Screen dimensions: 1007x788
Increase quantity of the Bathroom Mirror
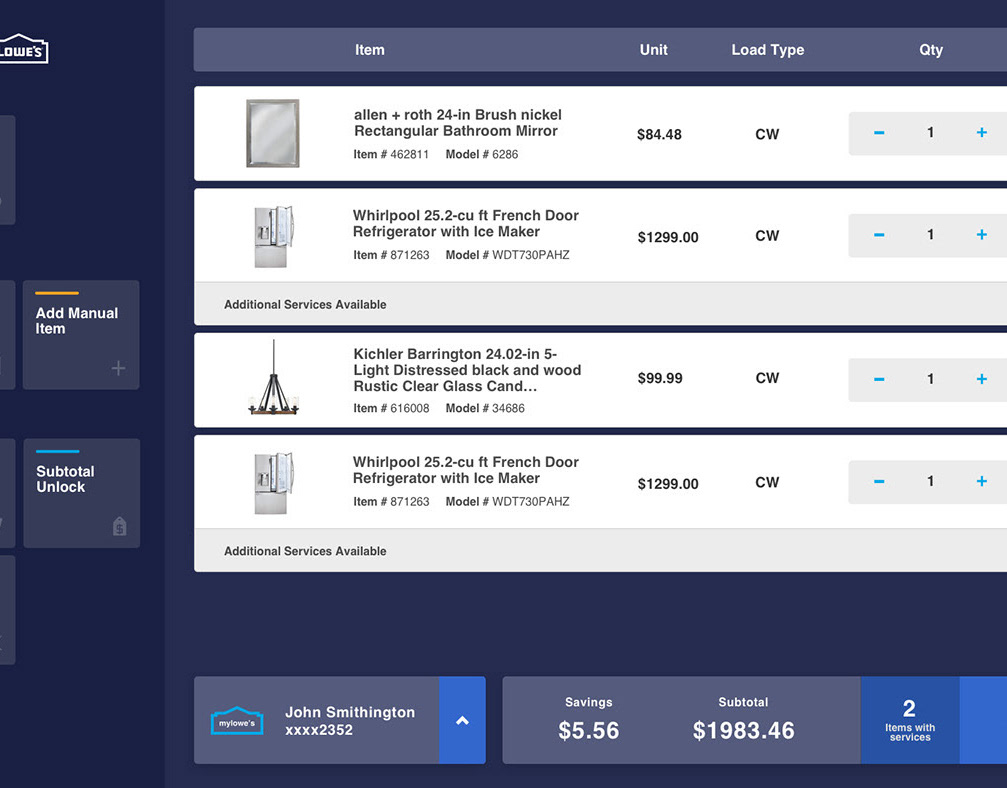pos(981,132)
